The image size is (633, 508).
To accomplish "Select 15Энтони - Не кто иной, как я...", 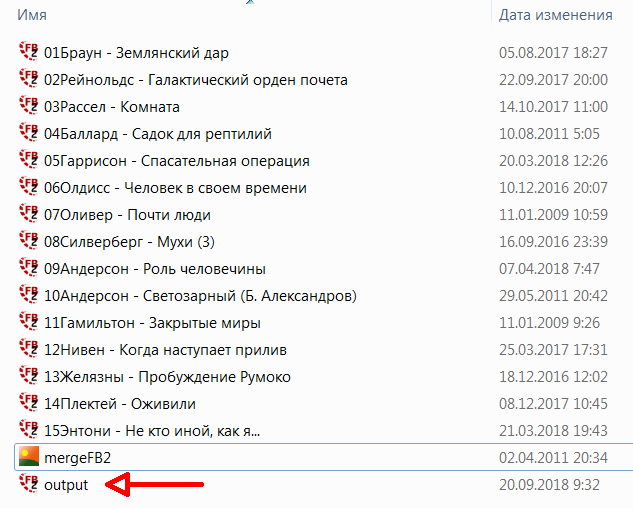I will pos(152,432).
